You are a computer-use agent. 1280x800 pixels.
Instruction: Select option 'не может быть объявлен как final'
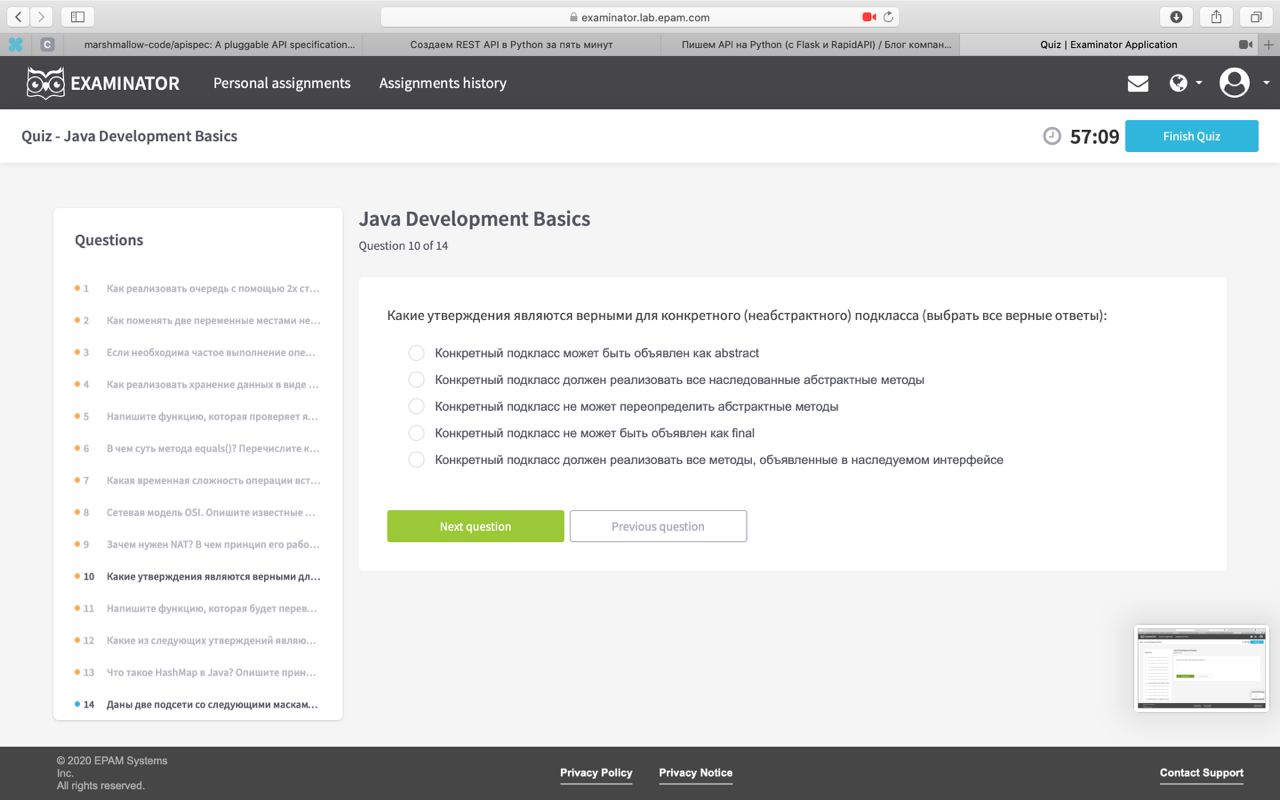coord(416,433)
